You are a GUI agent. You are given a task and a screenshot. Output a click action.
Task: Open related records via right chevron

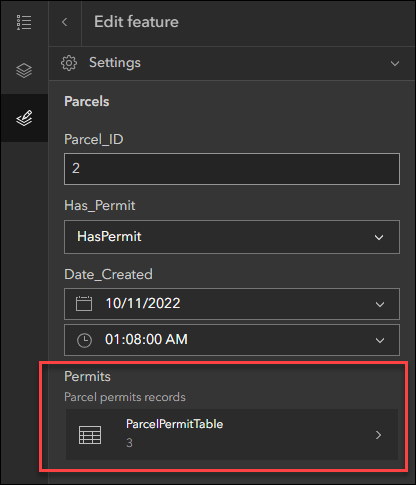tap(378, 435)
